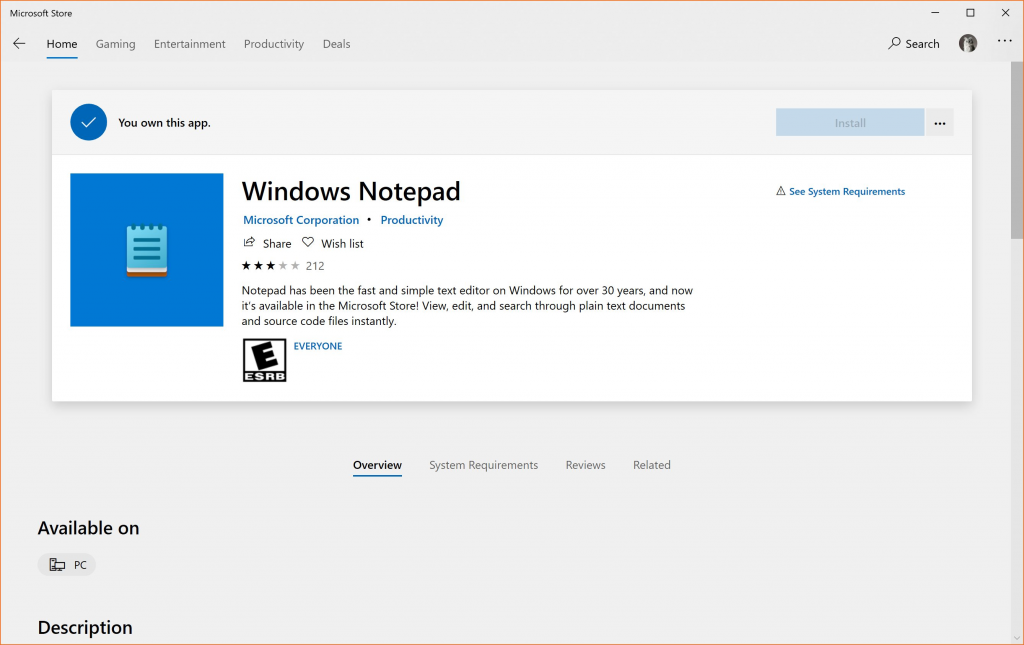
Task: Open the Deals tab
Action: click(x=336, y=44)
